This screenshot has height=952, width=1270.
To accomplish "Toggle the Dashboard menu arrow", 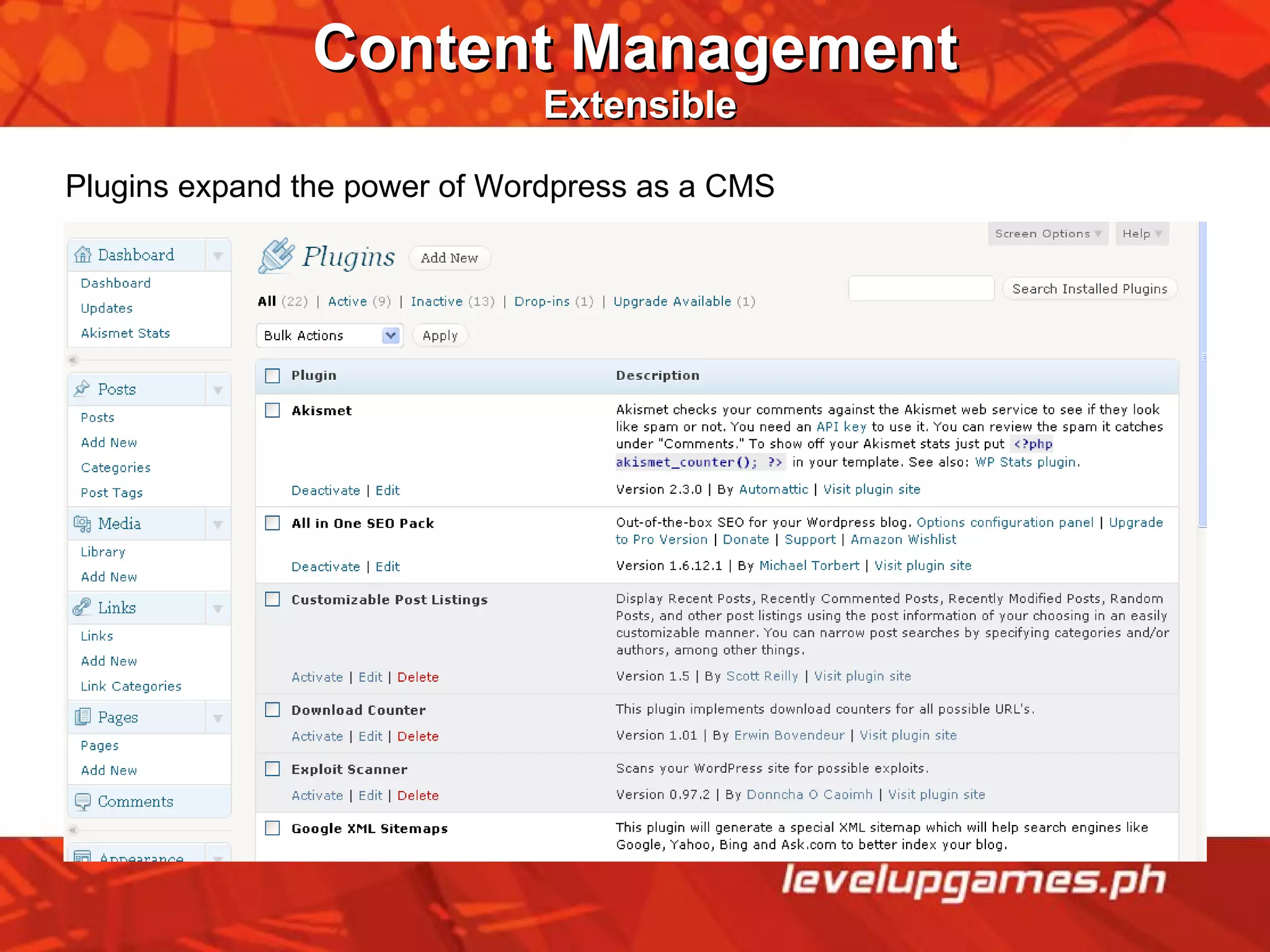I will [218, 255].
